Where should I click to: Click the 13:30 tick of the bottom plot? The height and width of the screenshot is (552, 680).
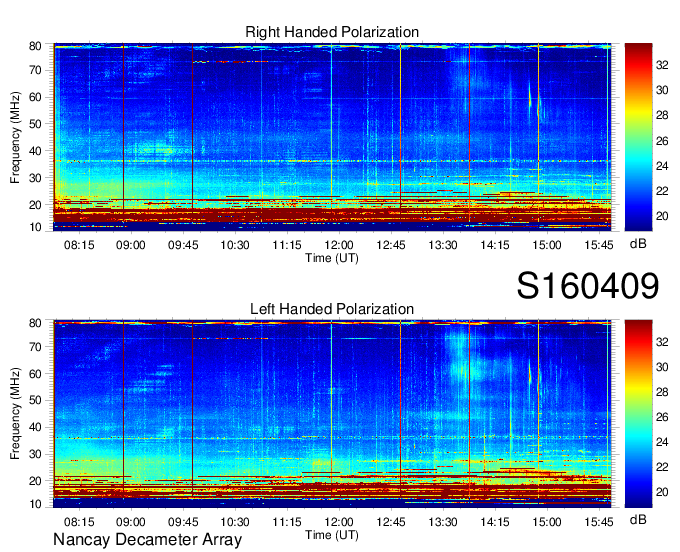[x=443, y=522]
